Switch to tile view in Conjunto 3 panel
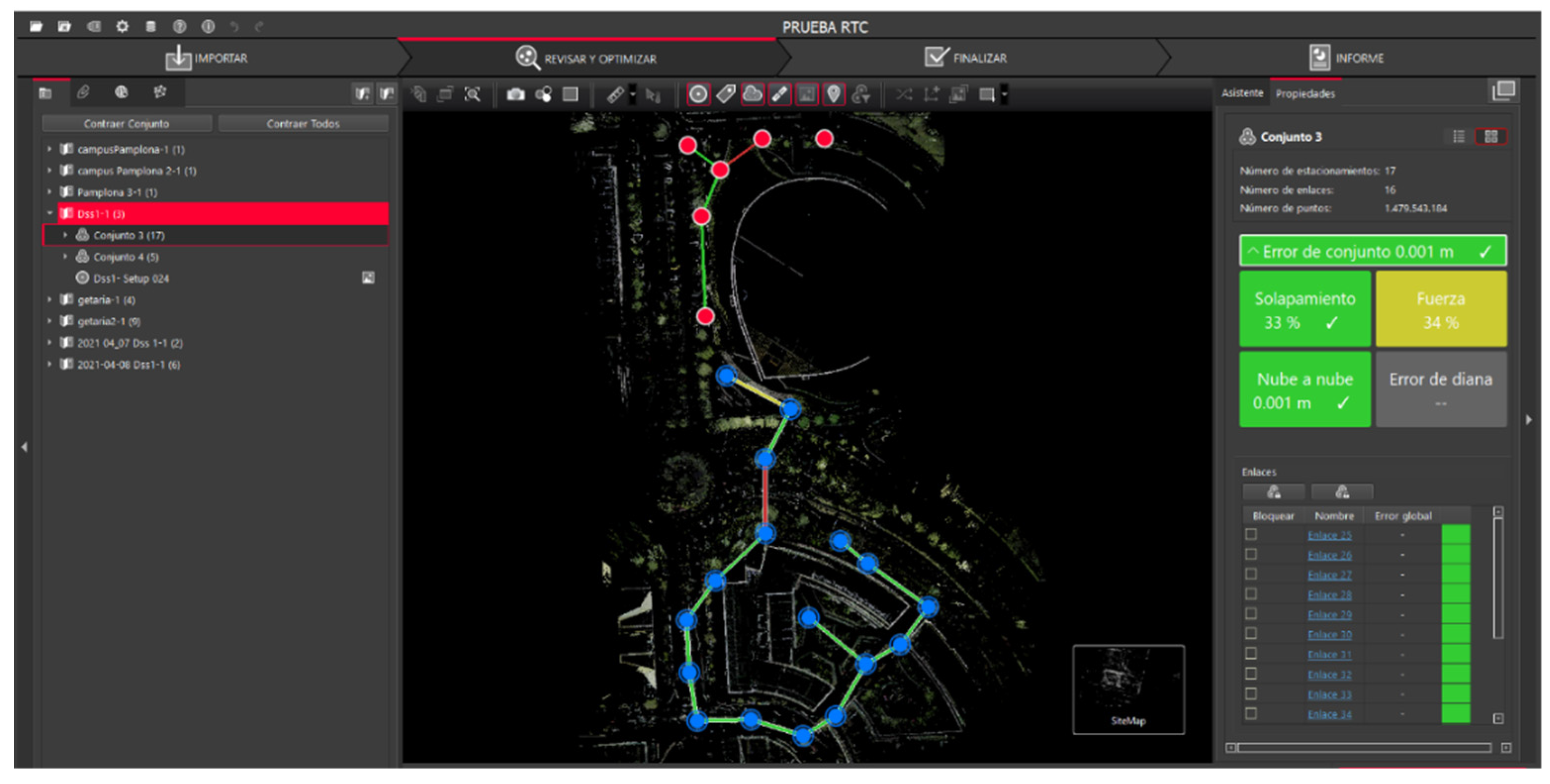 click(x=1491, y=136)
